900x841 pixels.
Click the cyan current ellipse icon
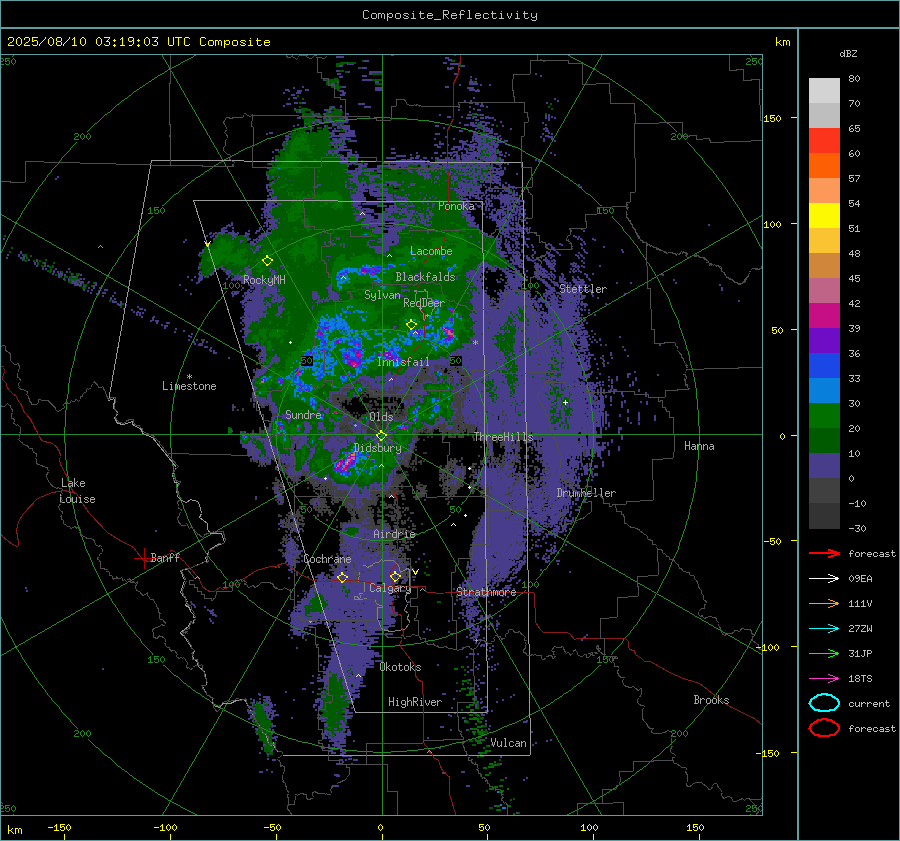tap(824, 703)
